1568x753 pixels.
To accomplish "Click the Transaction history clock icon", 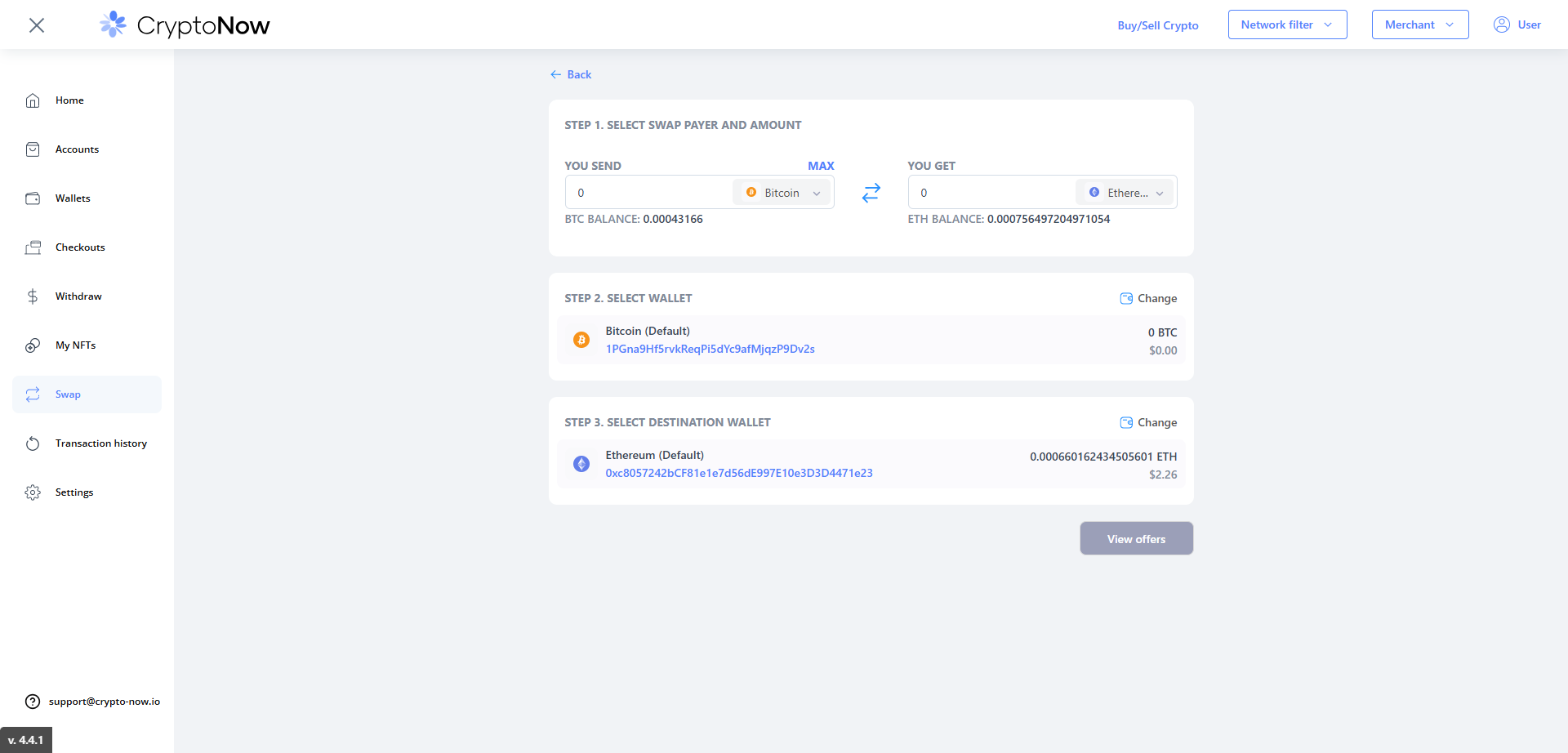I will pyautogui.click(x=33, y=443).
